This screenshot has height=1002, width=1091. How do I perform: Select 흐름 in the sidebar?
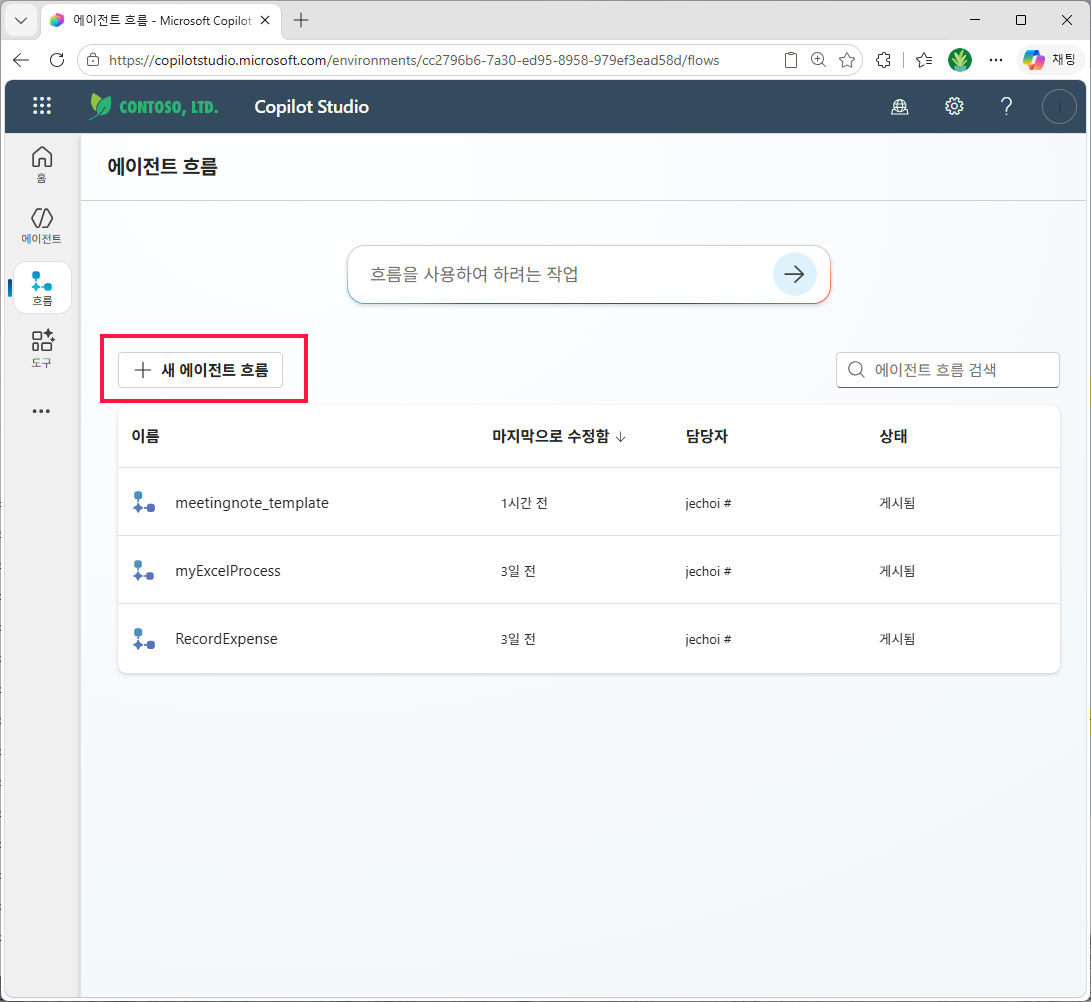tap(42, 288)
